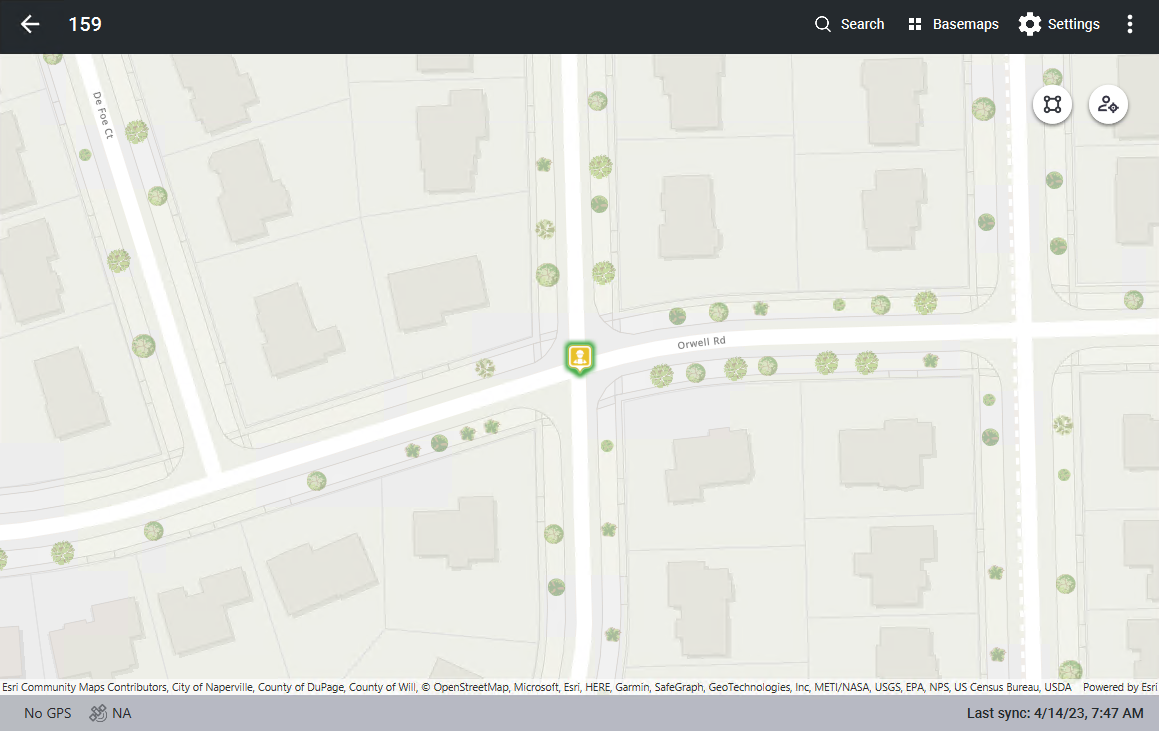This screenshot has height=731, width=1159.
Task: Open the Basemaps grid icon
Action: (914, 25)
